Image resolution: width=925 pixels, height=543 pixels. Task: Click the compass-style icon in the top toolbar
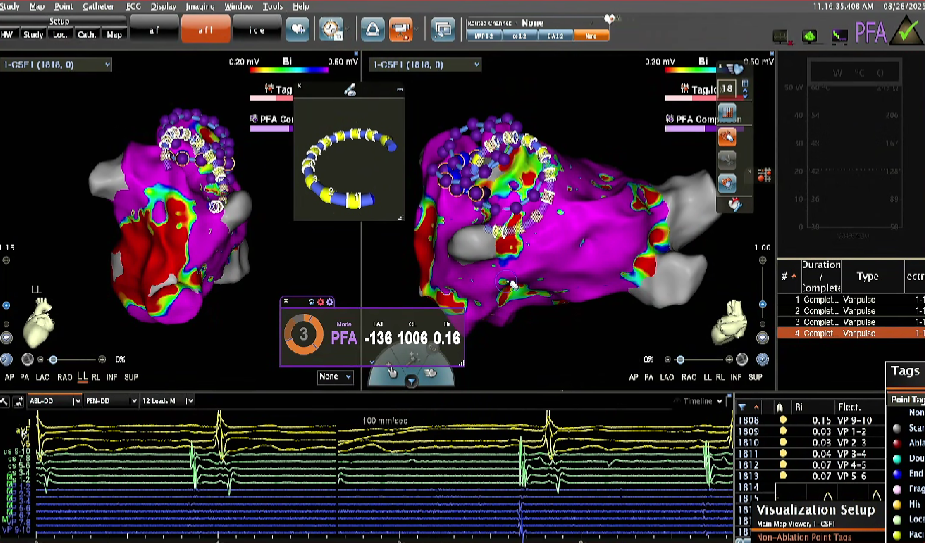click(x=331, y=28)
